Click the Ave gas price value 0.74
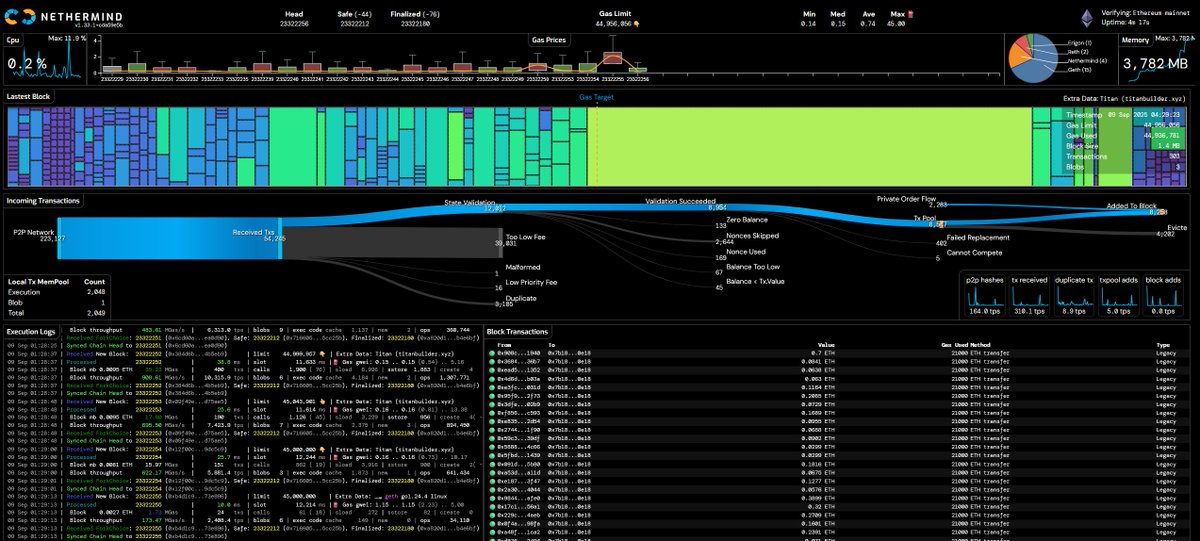The width and height of the screenshot is (1200, 541). click(869, 23)
